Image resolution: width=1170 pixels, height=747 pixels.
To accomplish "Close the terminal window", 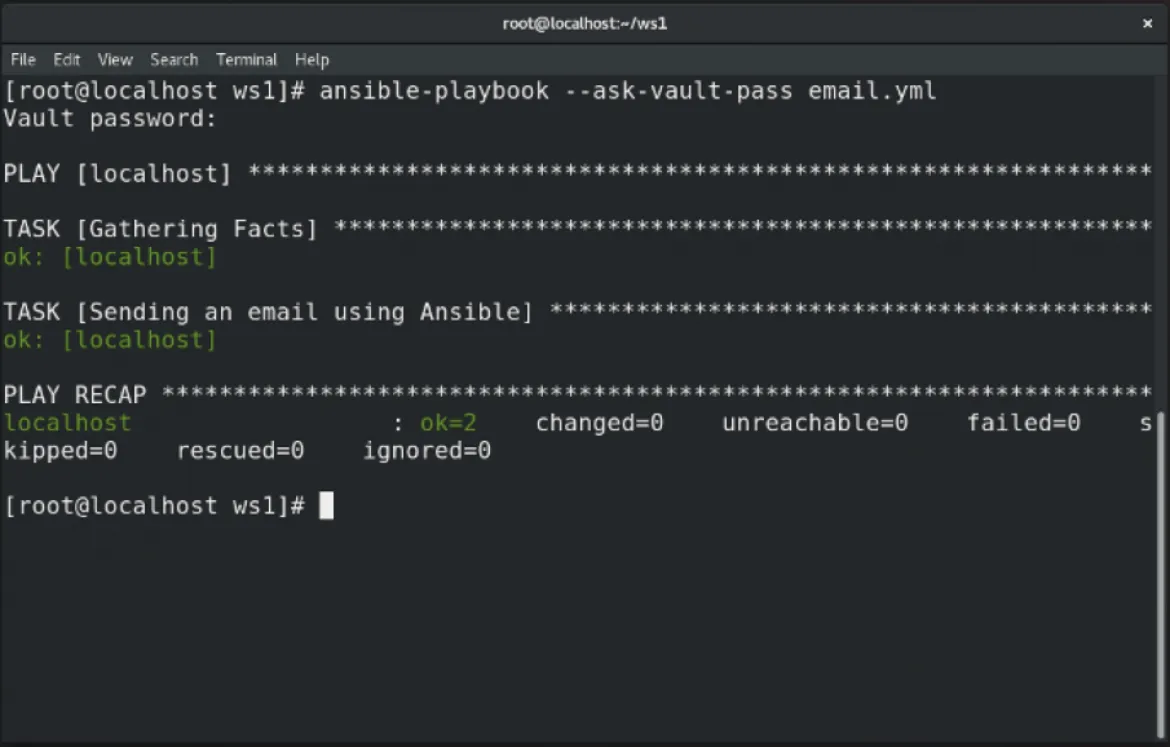I will tap(1147, 23).
